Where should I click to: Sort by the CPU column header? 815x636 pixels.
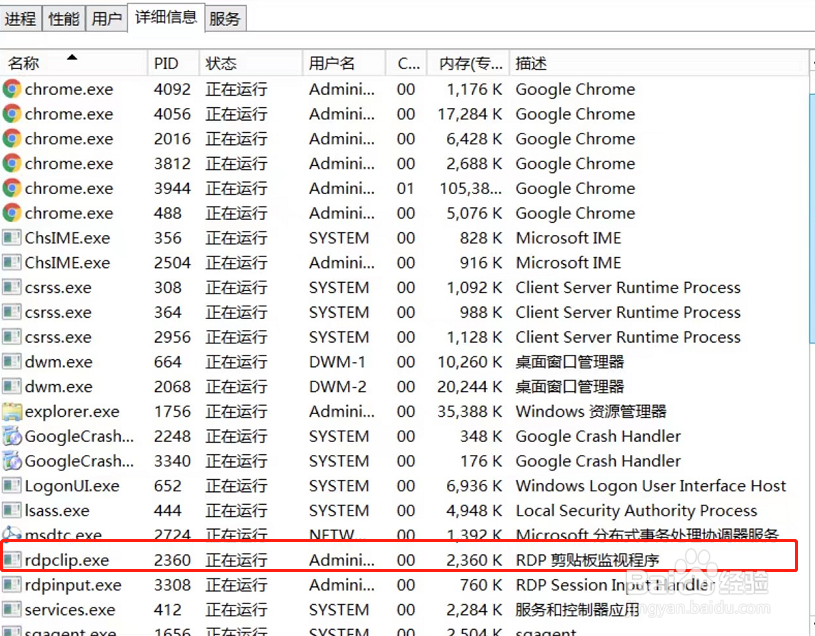(x=406, y=63)
